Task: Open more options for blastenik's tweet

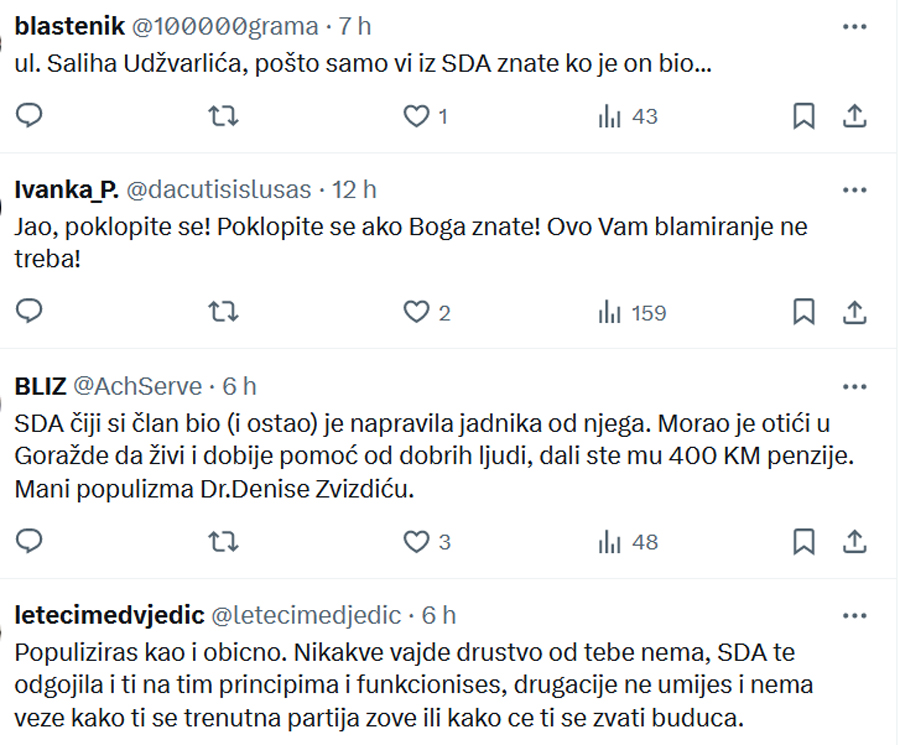Action: click(x=854, y=26)
